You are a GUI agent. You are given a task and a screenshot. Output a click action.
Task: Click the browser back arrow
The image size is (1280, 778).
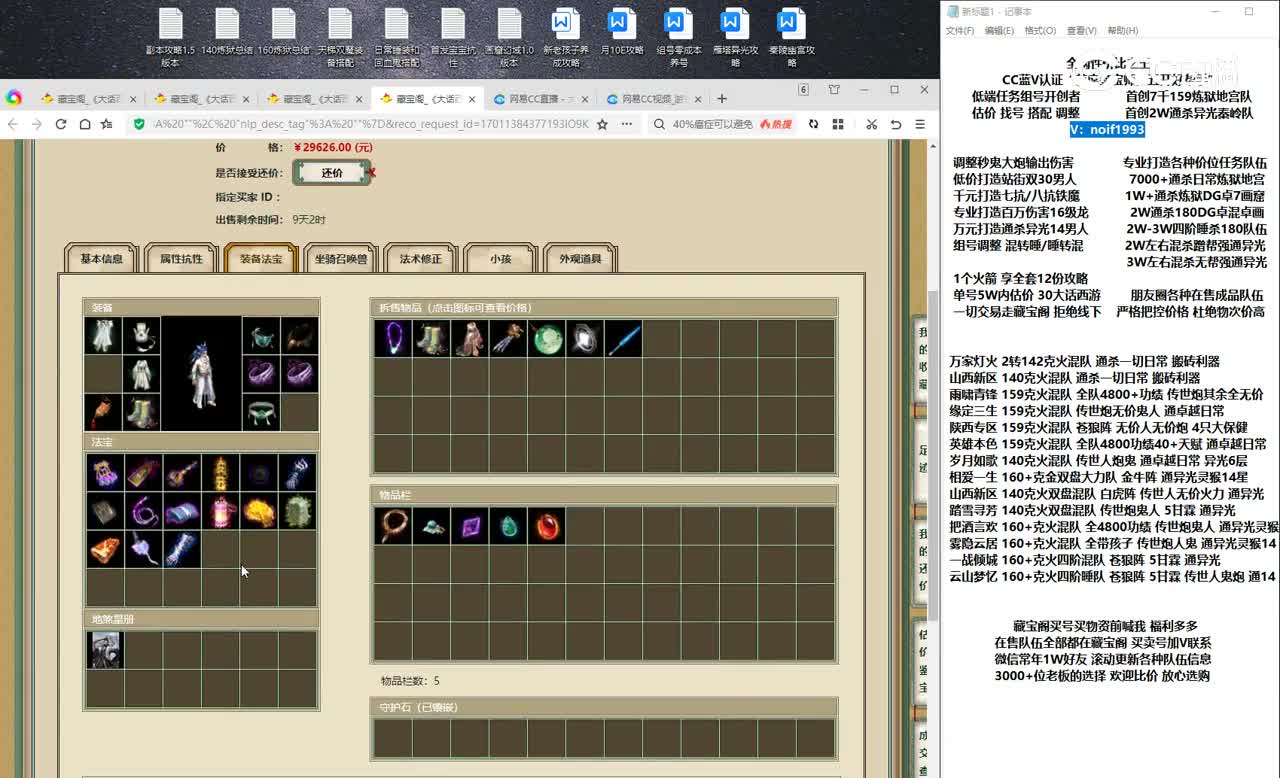click(13, 124)
